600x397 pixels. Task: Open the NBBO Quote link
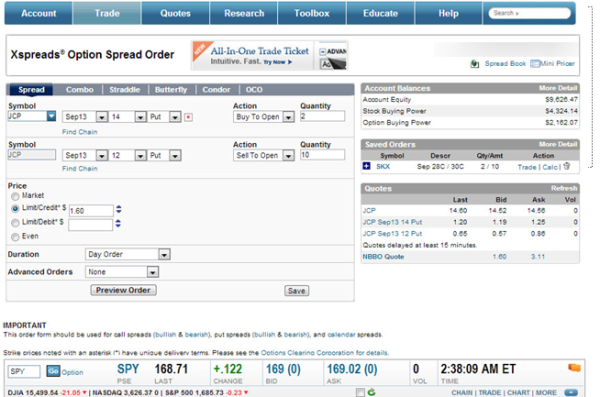(x=383, y=256)
